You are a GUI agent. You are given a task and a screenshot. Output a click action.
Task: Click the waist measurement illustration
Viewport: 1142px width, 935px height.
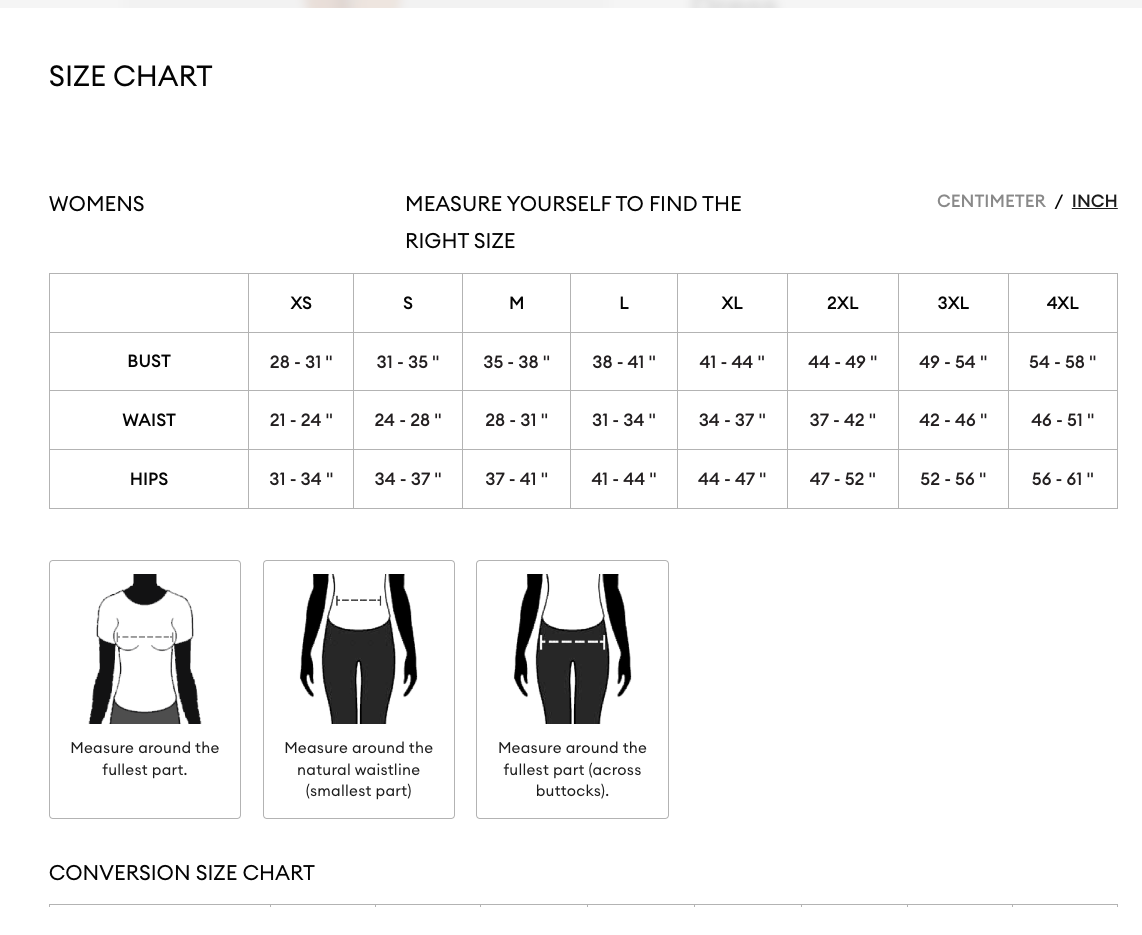(358, 648)
